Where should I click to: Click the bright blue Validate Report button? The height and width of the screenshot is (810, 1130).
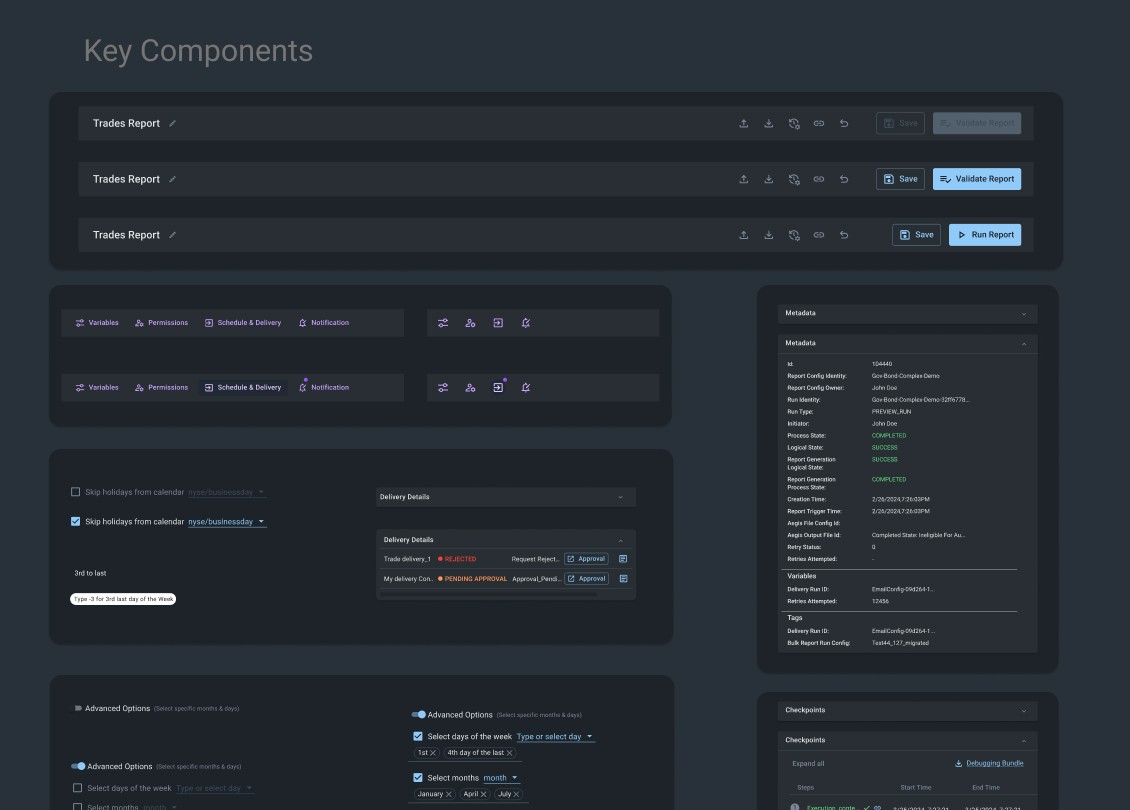point(977,179)
